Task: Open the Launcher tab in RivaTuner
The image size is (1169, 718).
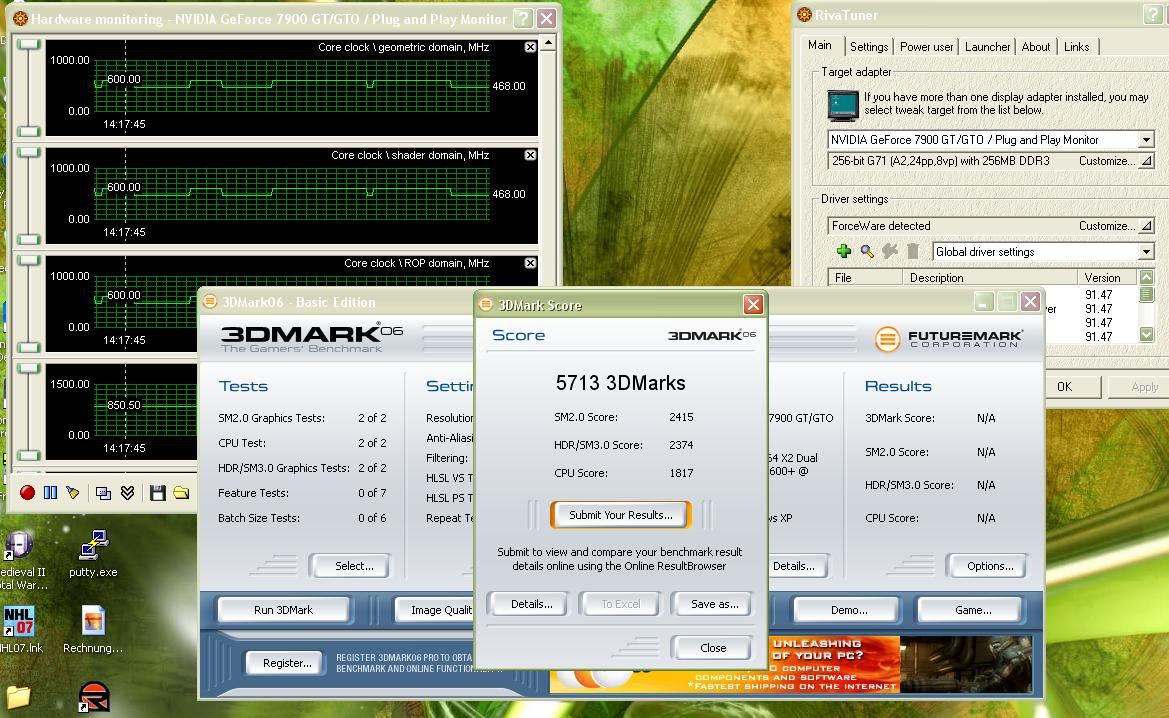Action: pyautogui.click(x=987, y=47)
